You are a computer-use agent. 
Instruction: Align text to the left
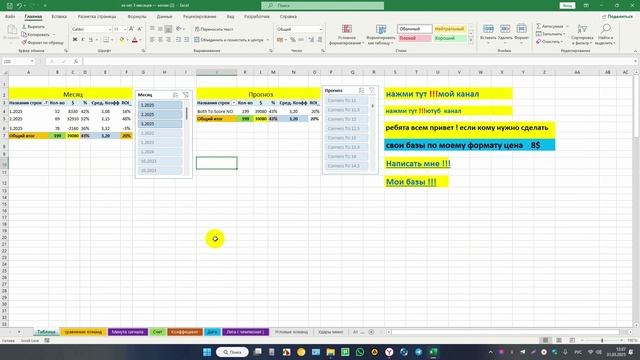click(x=152, y=40)
